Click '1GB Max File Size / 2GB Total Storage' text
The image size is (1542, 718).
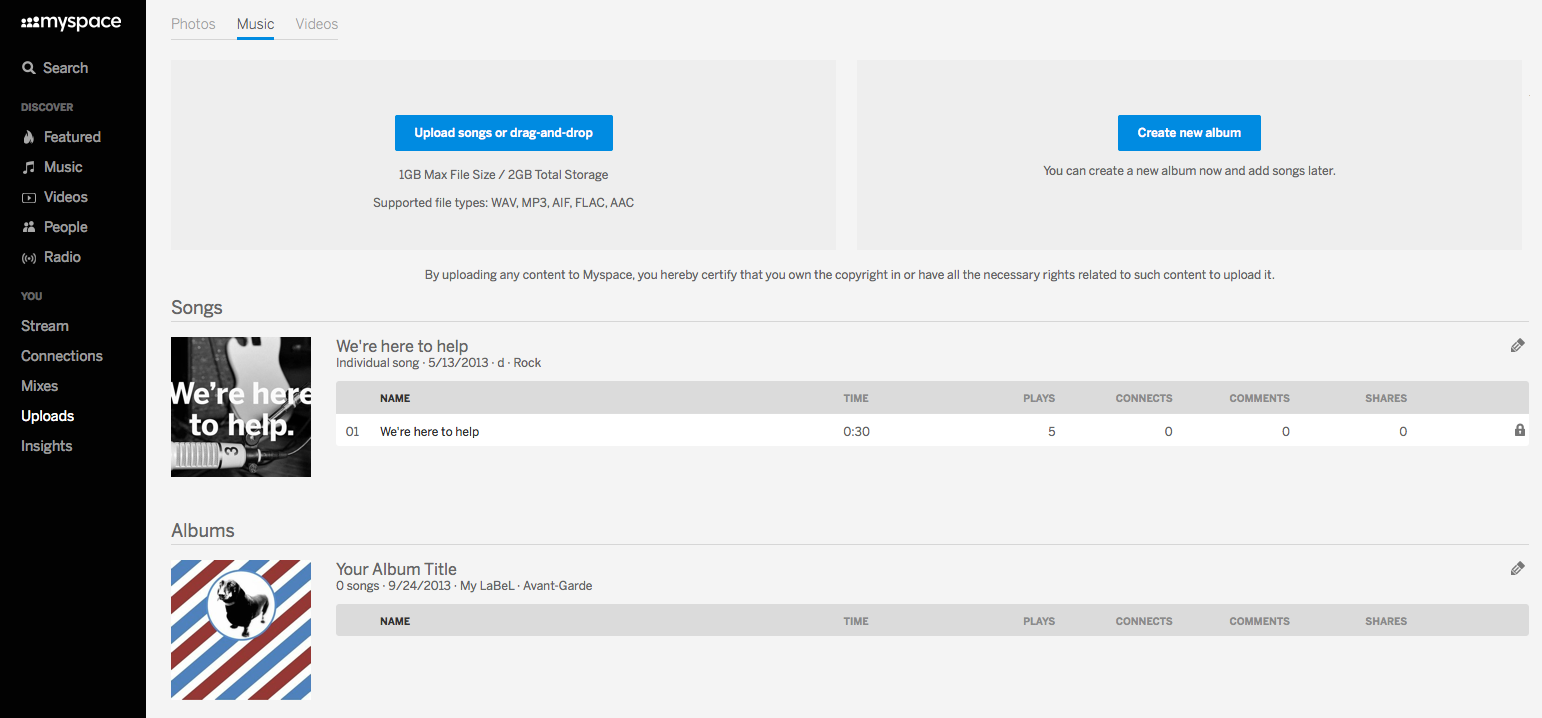coord(503,175)
